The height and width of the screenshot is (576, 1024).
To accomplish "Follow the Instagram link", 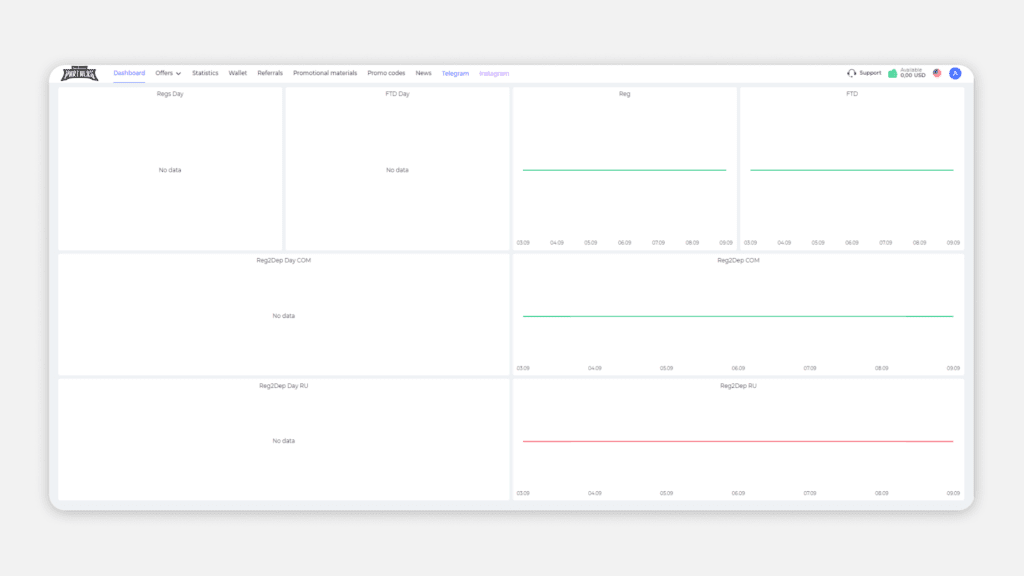I will 494,74.
